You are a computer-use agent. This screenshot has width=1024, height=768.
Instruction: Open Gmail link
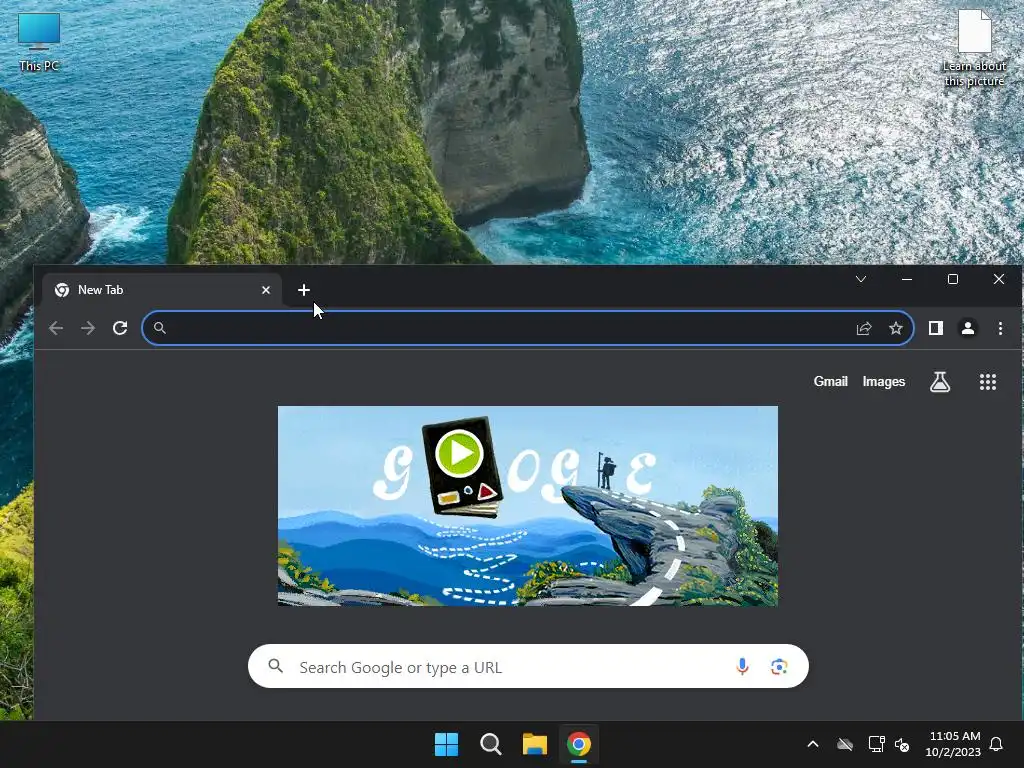(830, 381)
